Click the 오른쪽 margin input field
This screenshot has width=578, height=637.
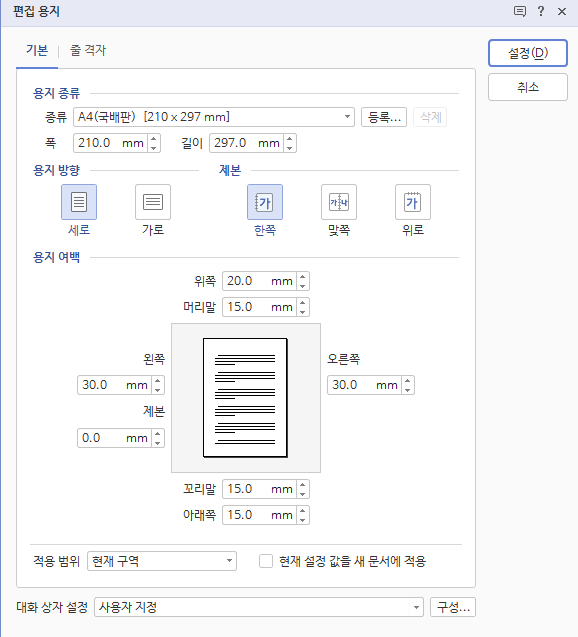(x=365, y=385)
